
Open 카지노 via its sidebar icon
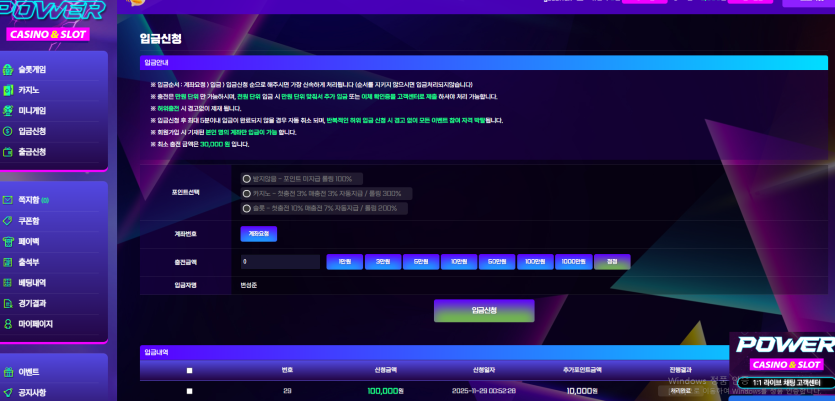[x=8, y=90]
